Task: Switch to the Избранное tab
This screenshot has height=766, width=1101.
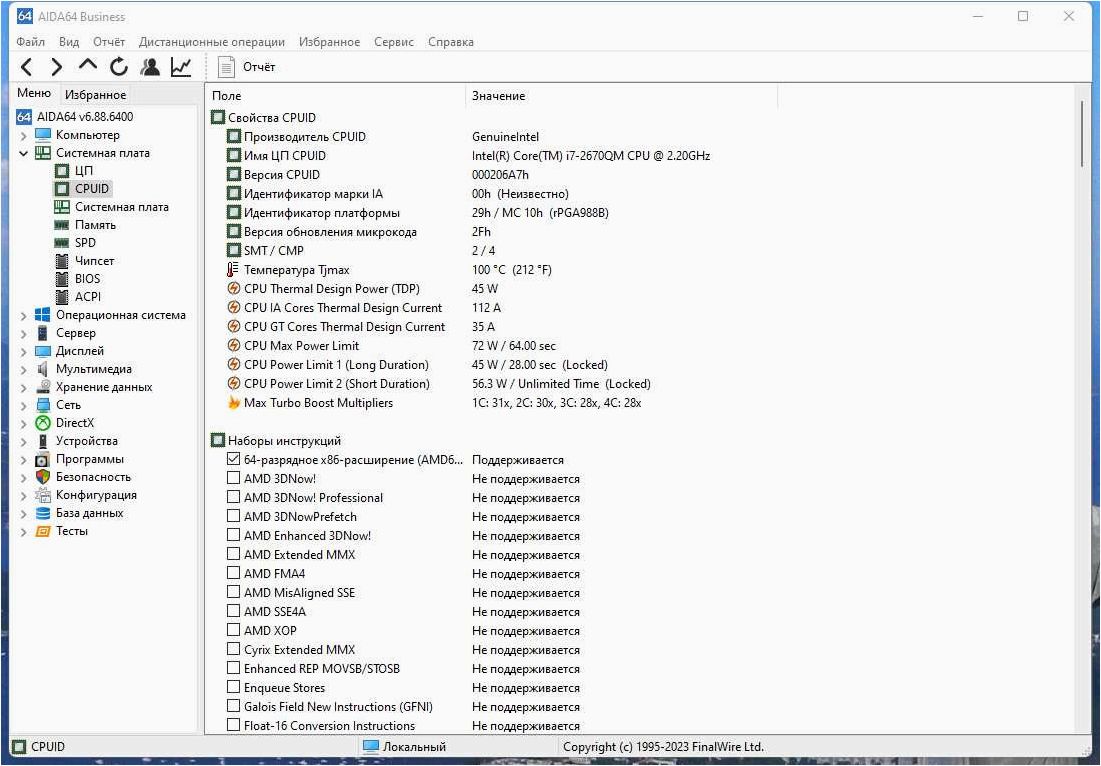Action: (x=95, y=94)
